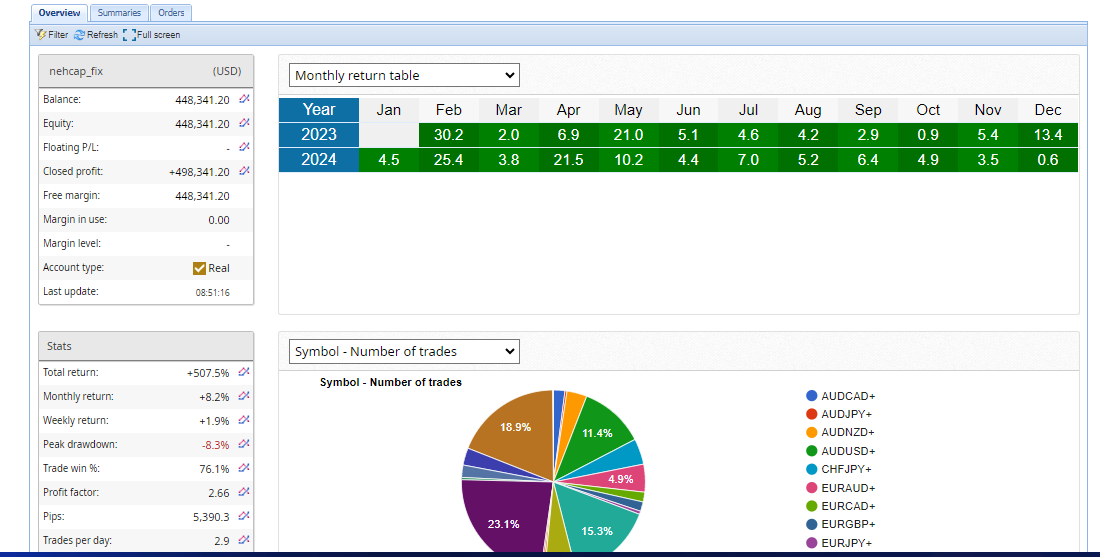Click the chart icon beside Equity

pyautogui.click(x=244, y=124)
